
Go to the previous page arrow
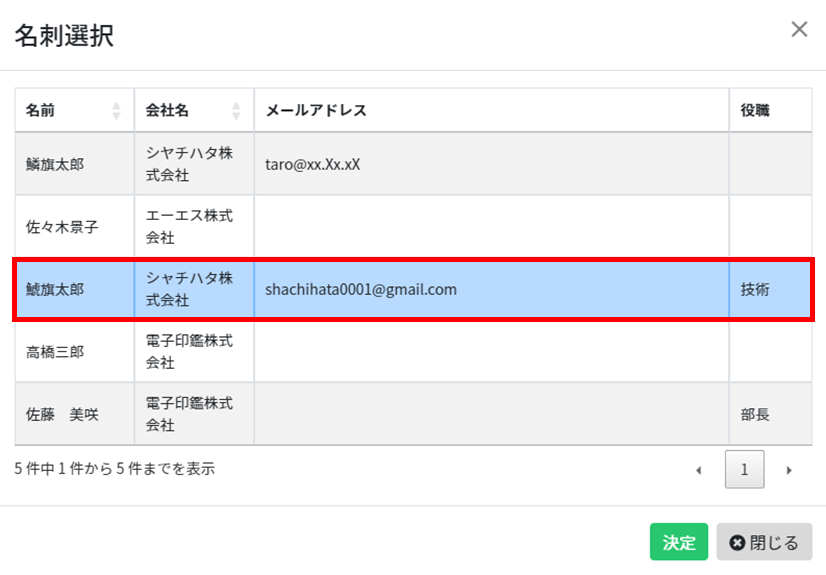699,470
